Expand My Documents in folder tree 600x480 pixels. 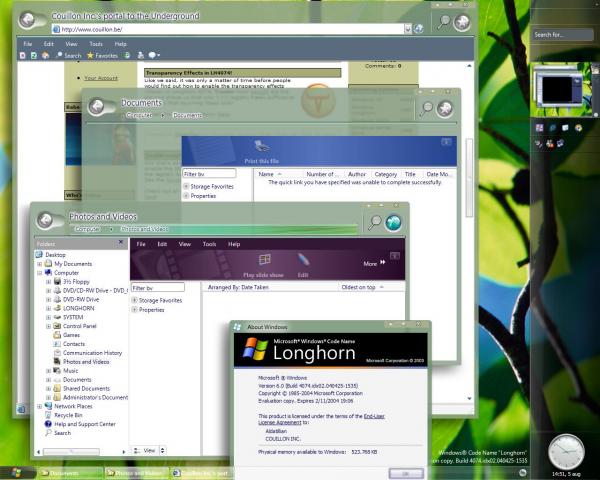pyautogui.click(x=39, y=264)
